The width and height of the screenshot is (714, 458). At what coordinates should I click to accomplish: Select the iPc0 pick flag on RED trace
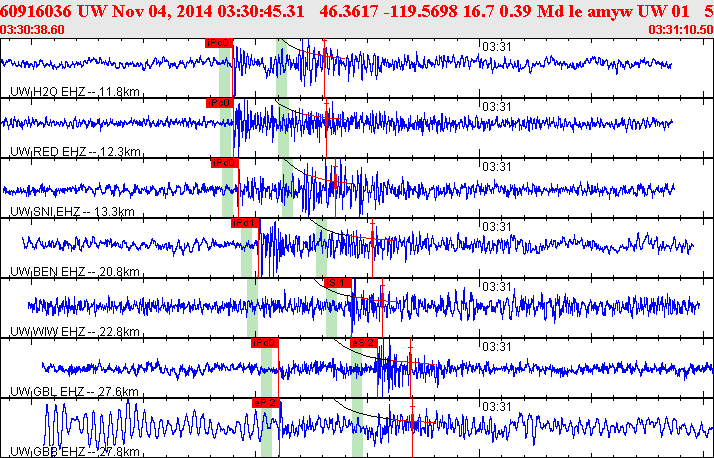tap(219, 103)
